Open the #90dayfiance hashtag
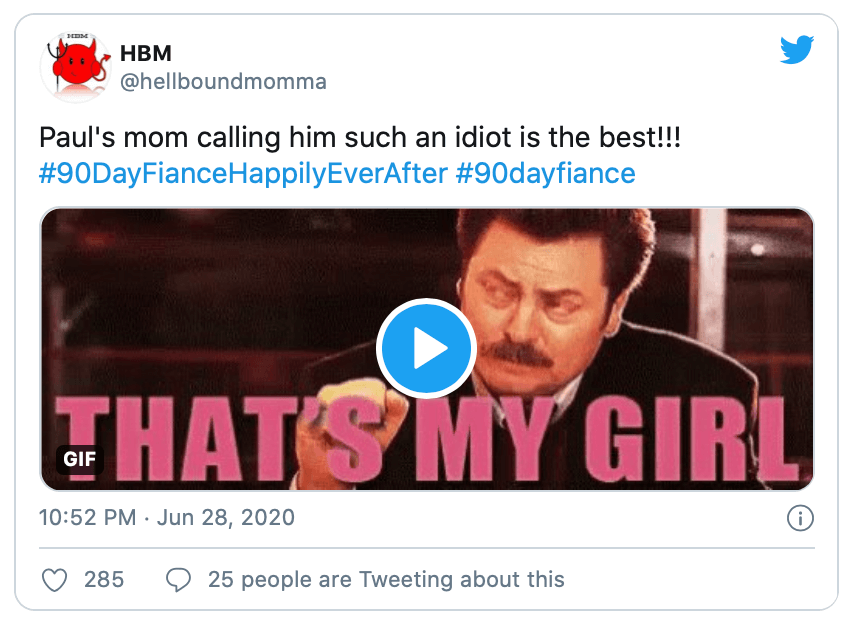Image resolution: width=856 pixels, height=626 pixels. [x=545, y=173]
